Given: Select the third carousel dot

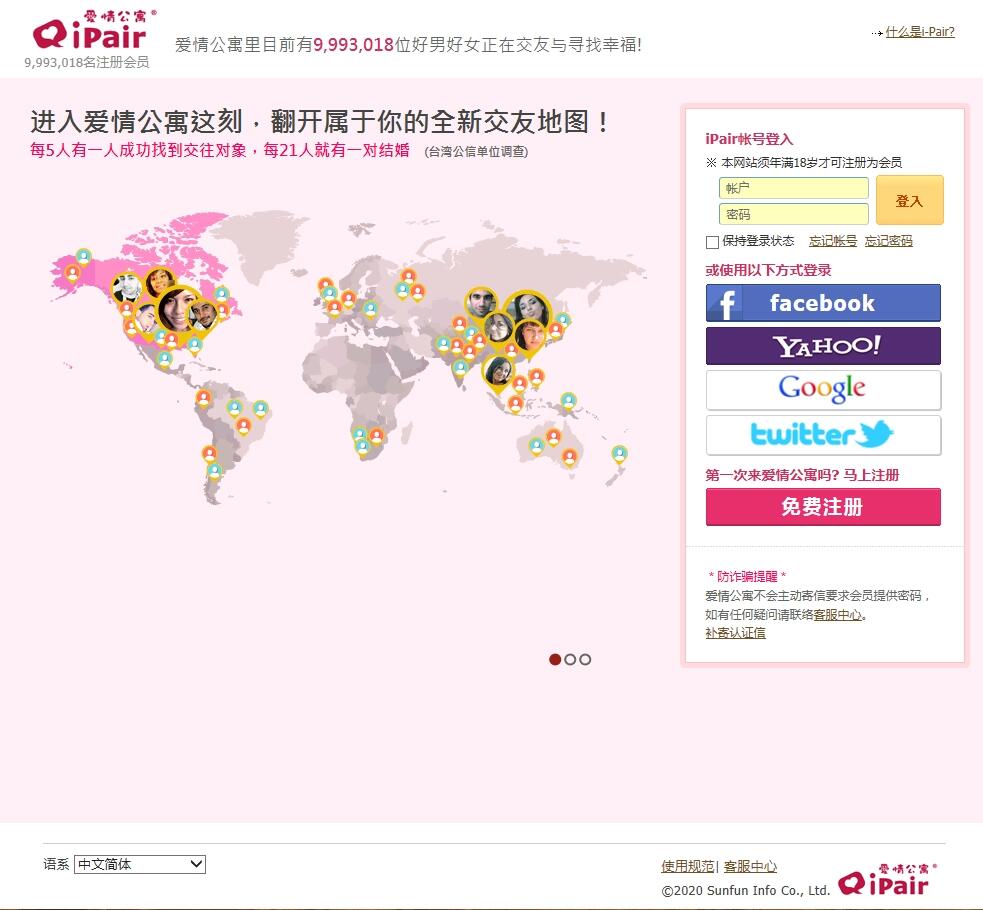Looking at the screenshot, I should (585, 659).
